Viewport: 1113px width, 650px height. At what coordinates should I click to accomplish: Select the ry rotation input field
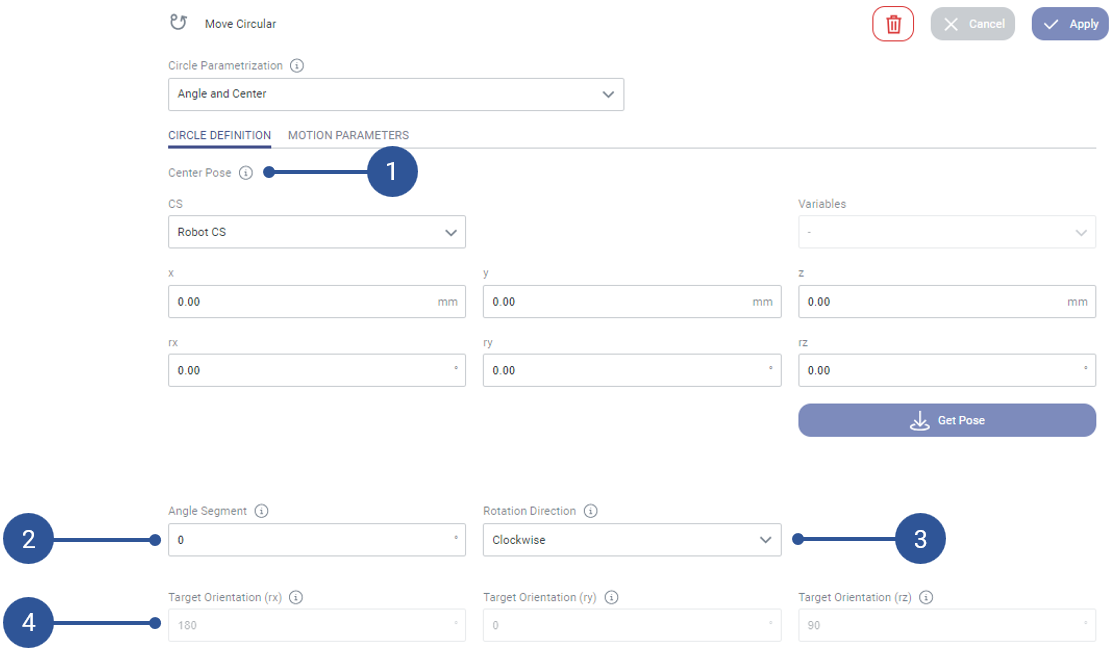(x=632, y=370)
